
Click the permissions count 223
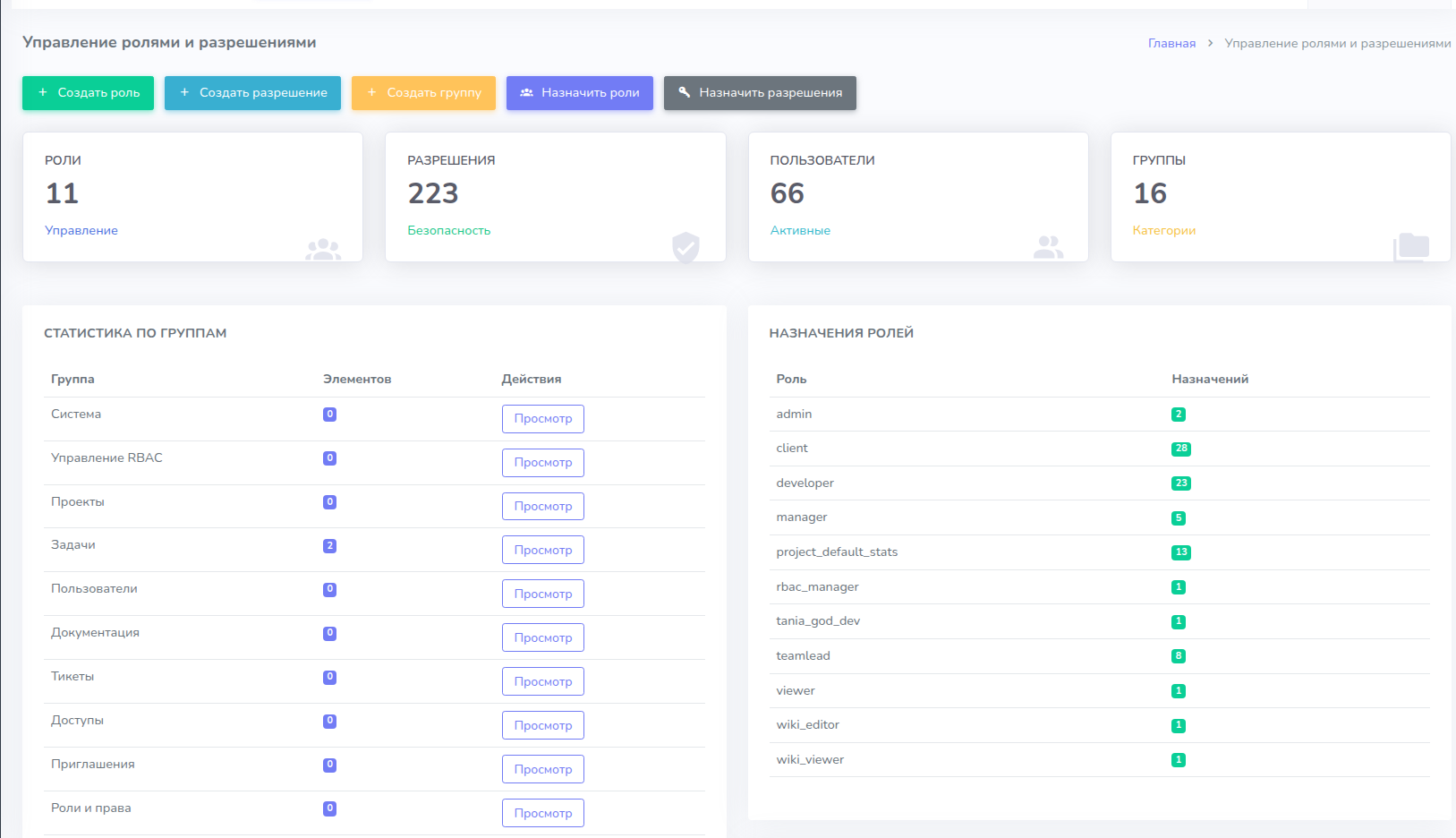point(433,193)
